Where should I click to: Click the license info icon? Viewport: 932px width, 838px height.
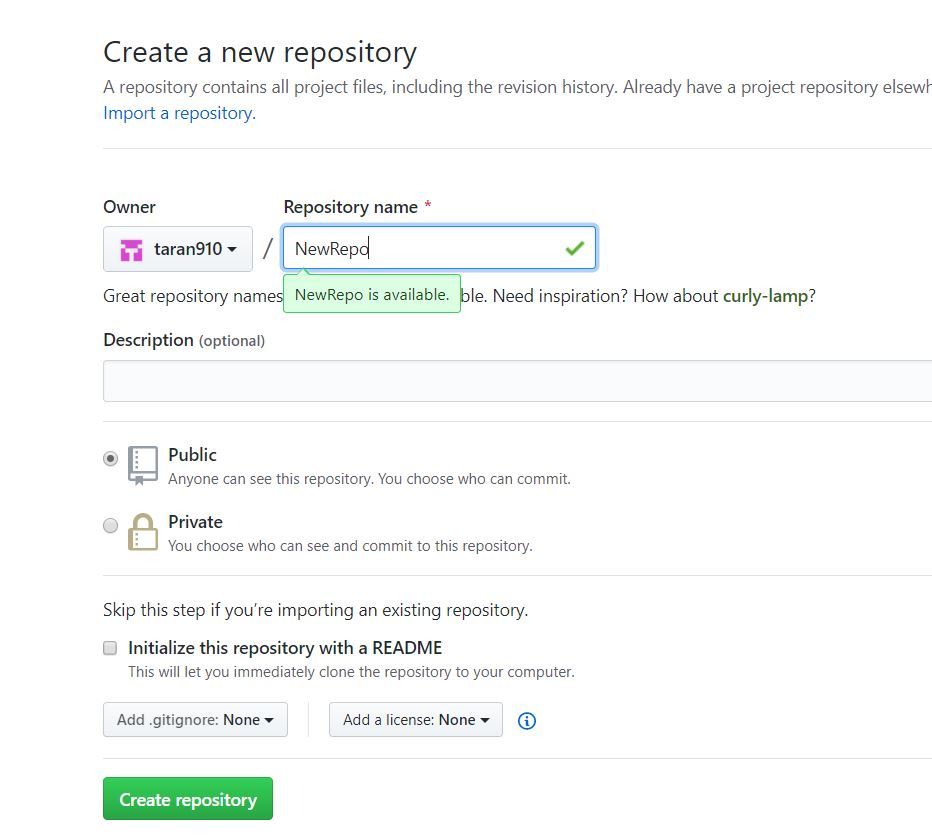click(527, 720)
